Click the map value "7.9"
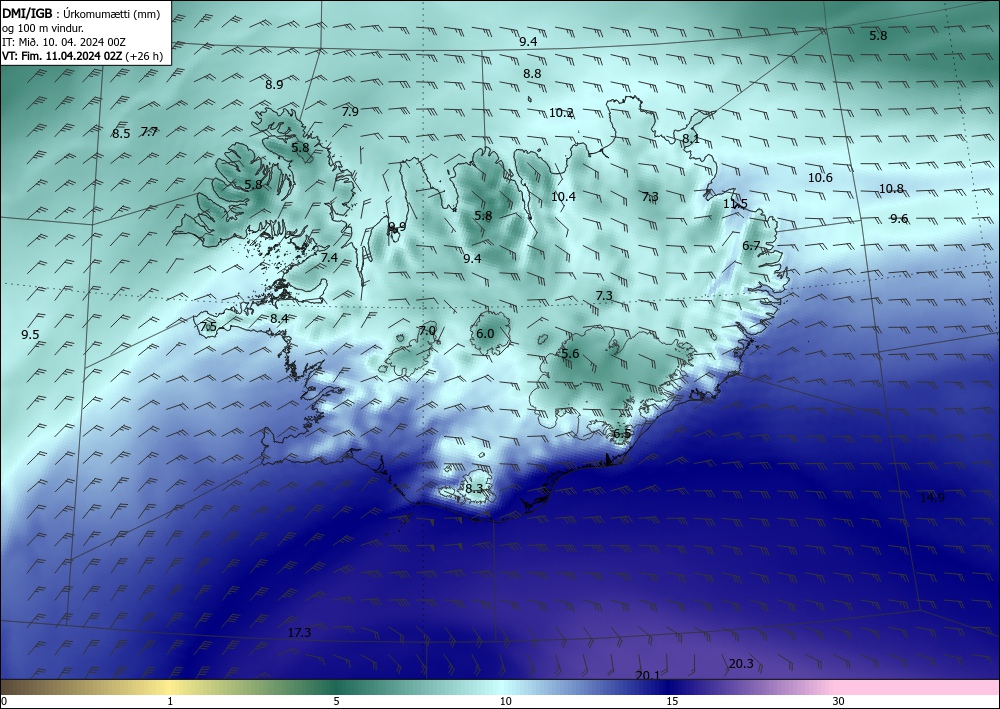The width and height of the screenshot is (1000, 709). pyautogui.click(x=350, y=112)
